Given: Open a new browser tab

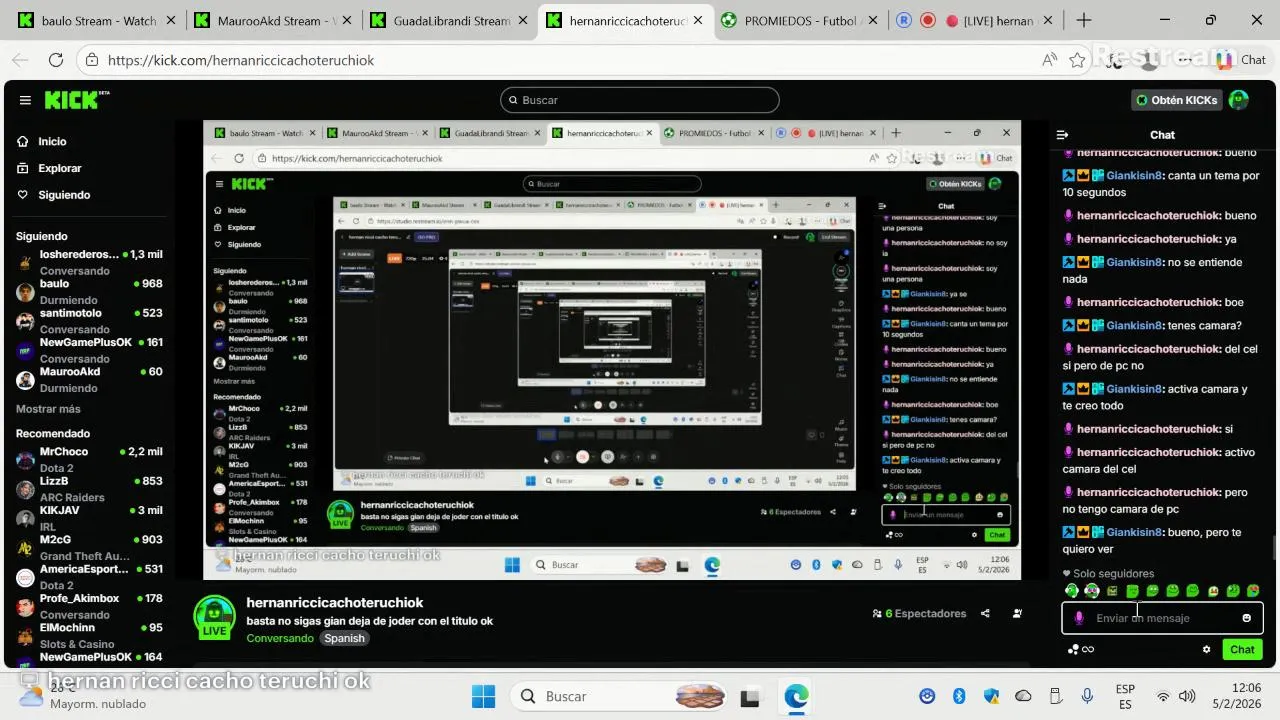Looking at the screenshot, I should click(x=1084, y=20).
